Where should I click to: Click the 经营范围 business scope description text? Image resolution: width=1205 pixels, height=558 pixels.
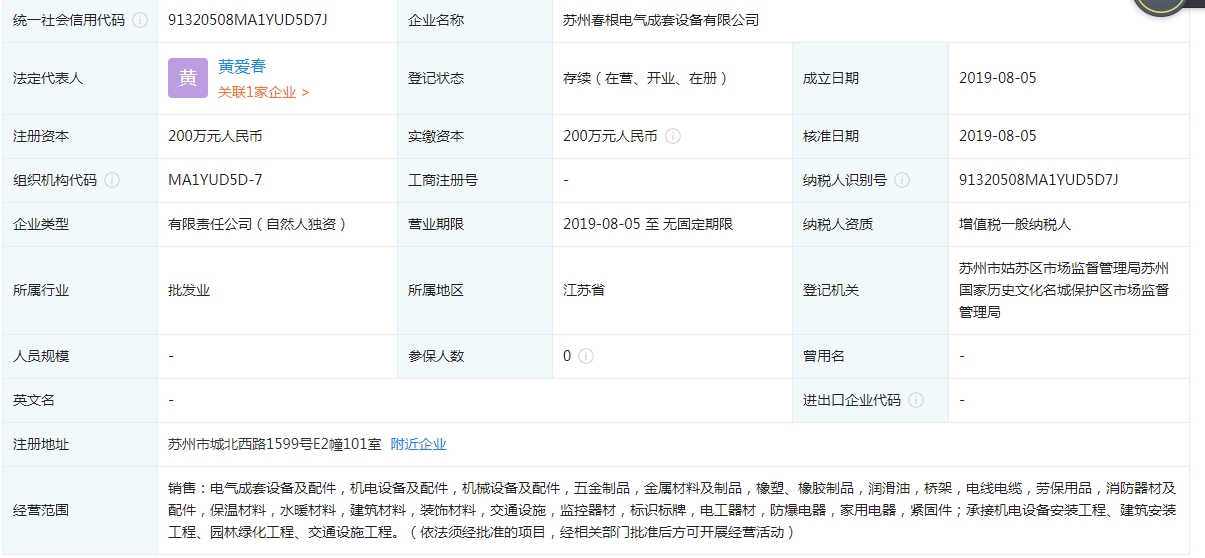click(x=672, y=510)
